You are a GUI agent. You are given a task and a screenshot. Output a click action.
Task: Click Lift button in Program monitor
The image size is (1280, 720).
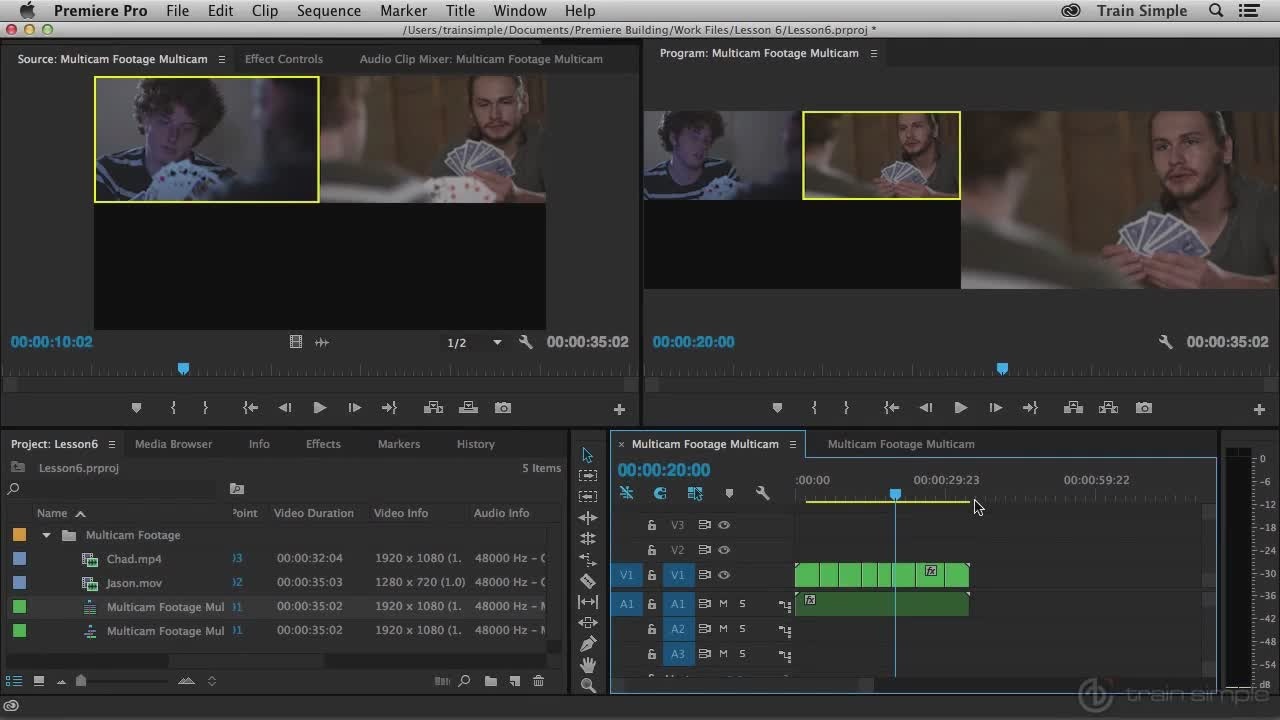pyautogui.click(x=1073, y=408)
